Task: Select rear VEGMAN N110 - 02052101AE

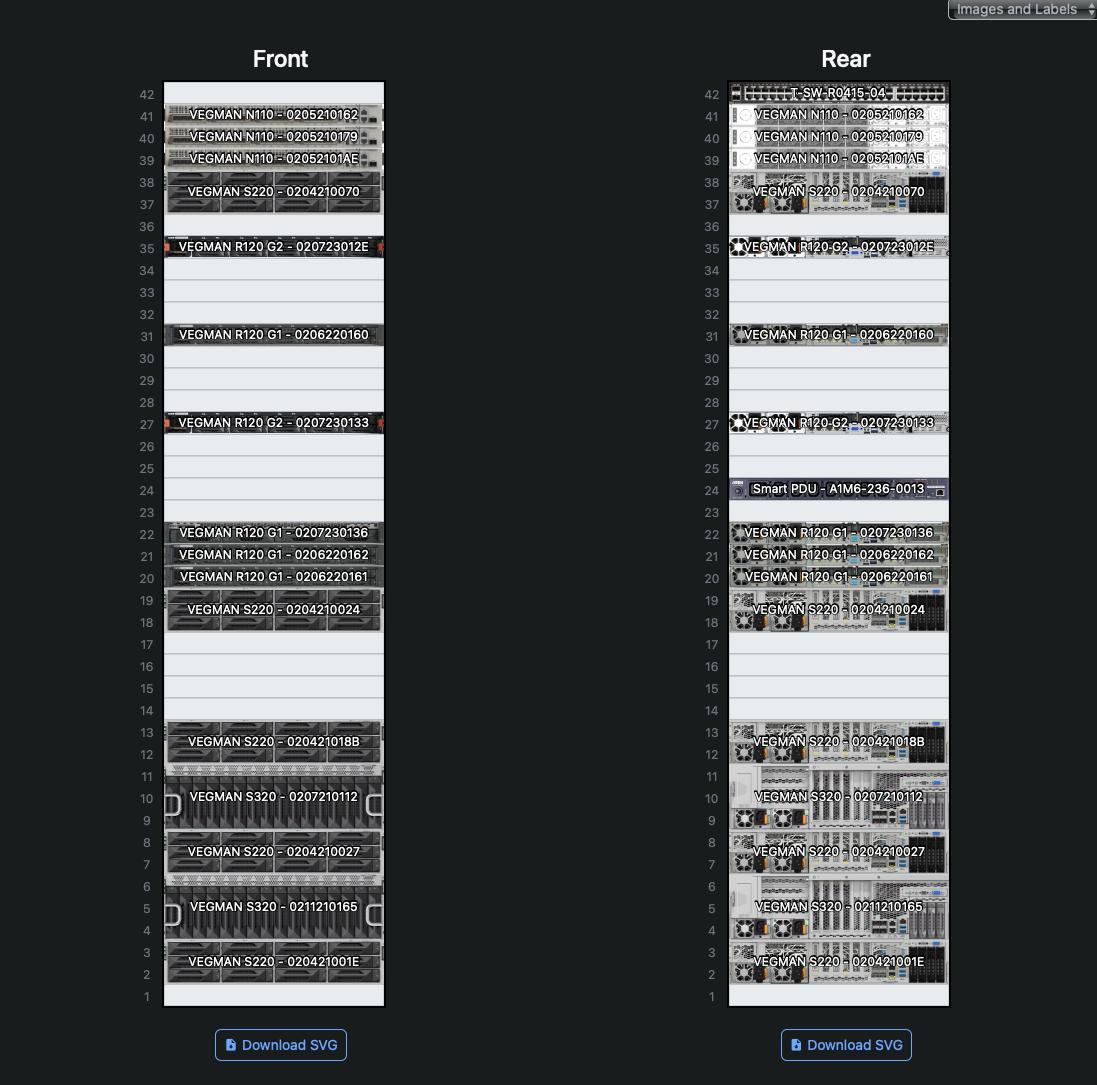Action: click(838, 159)
